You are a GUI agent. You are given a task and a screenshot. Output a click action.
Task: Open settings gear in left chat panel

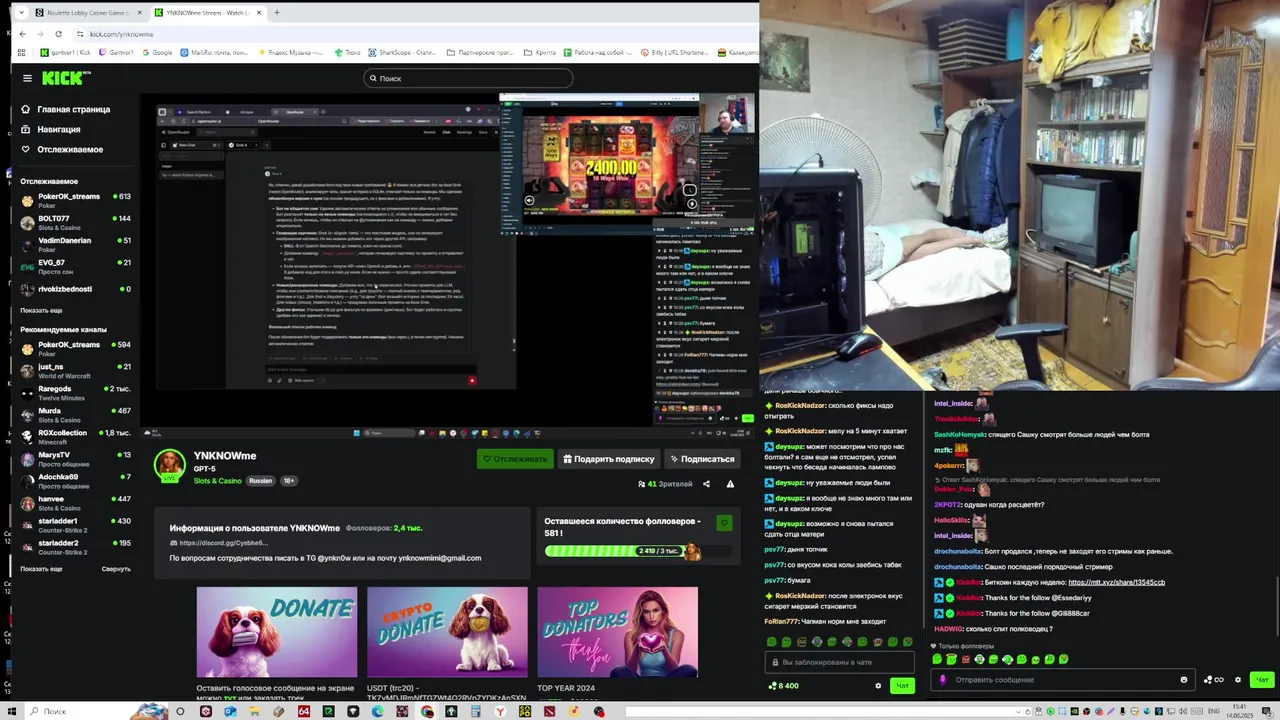(878, 686)
